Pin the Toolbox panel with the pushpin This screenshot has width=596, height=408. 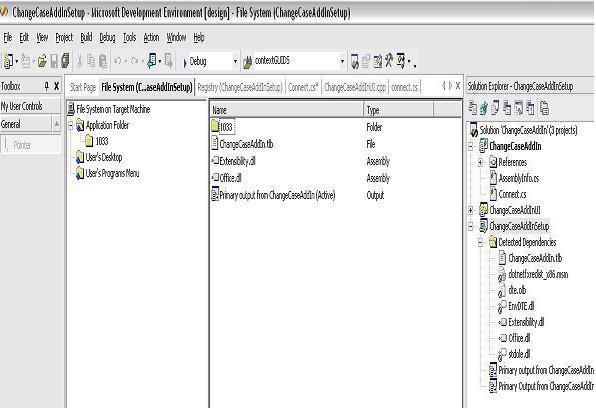[46, 86]
